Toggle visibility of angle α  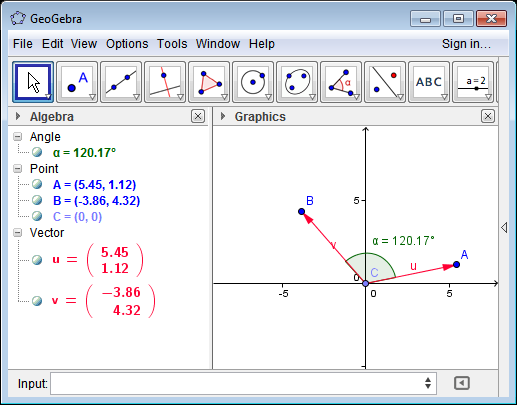click(37, 152)
